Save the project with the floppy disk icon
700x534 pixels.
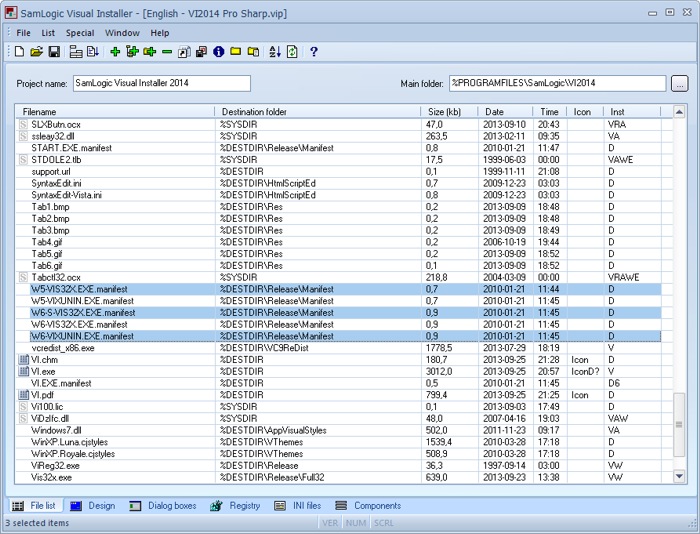click(54, 52)
